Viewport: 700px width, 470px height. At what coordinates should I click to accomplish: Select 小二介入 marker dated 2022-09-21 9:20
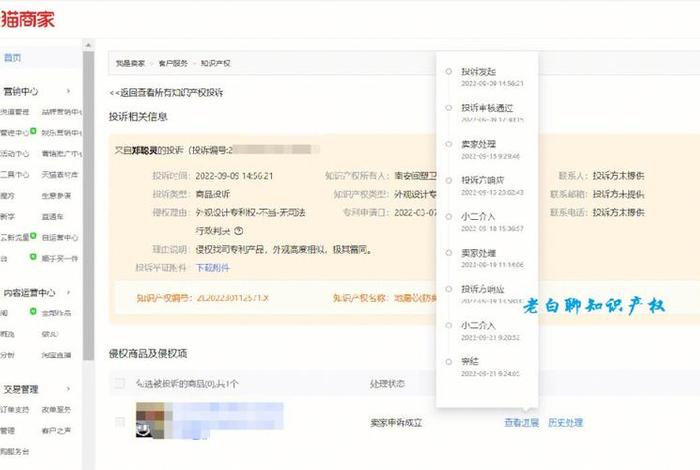[449, 325]
